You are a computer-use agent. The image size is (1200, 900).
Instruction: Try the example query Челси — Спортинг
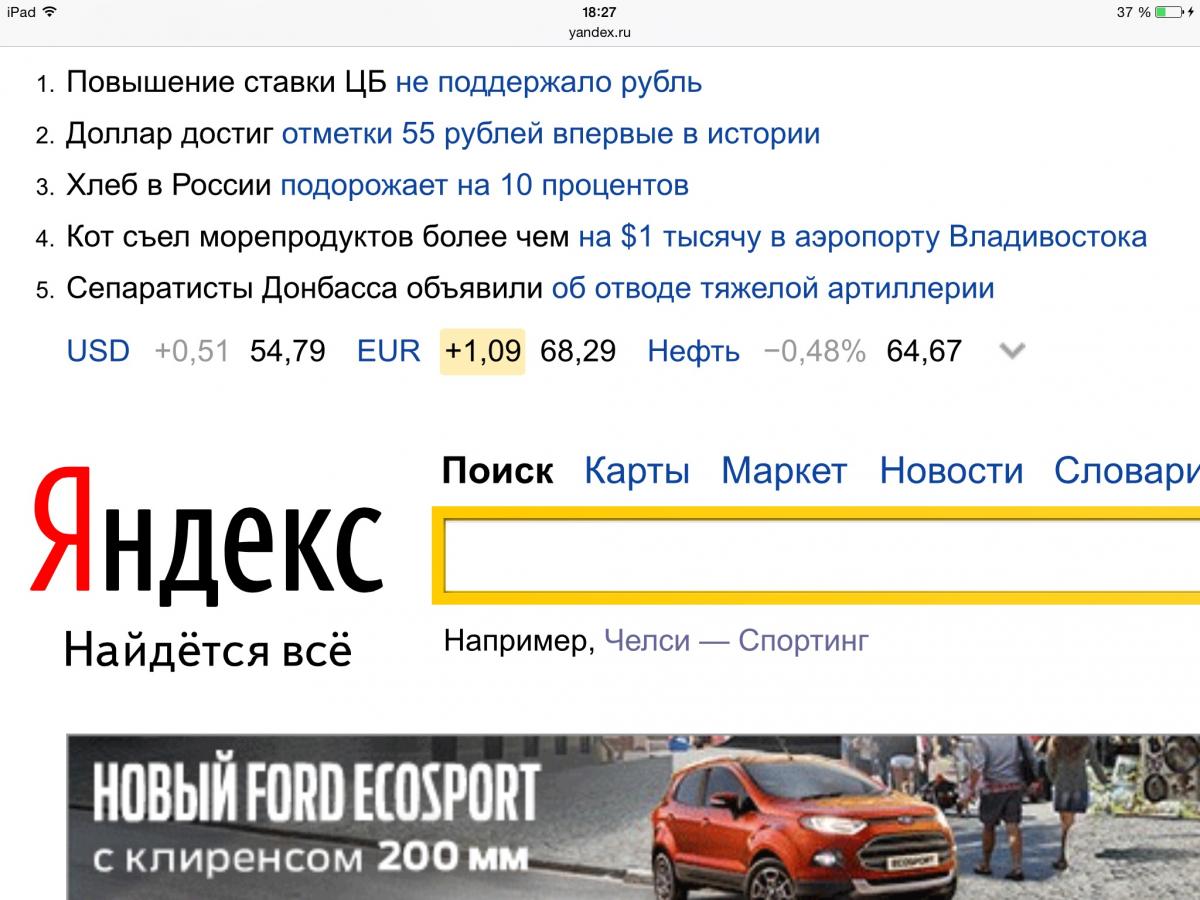737,640
